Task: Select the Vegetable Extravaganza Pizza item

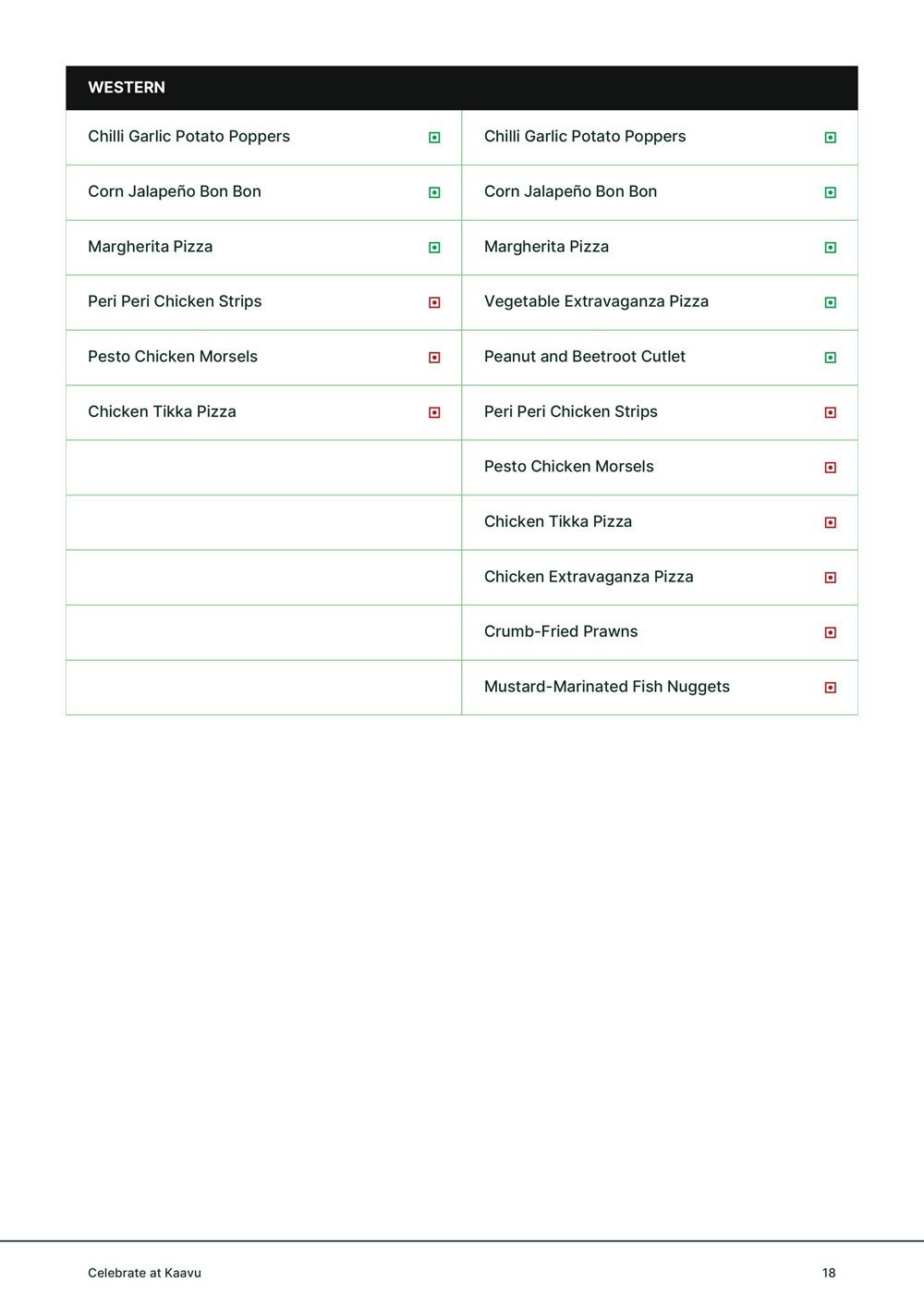Action: coord(596,301)
